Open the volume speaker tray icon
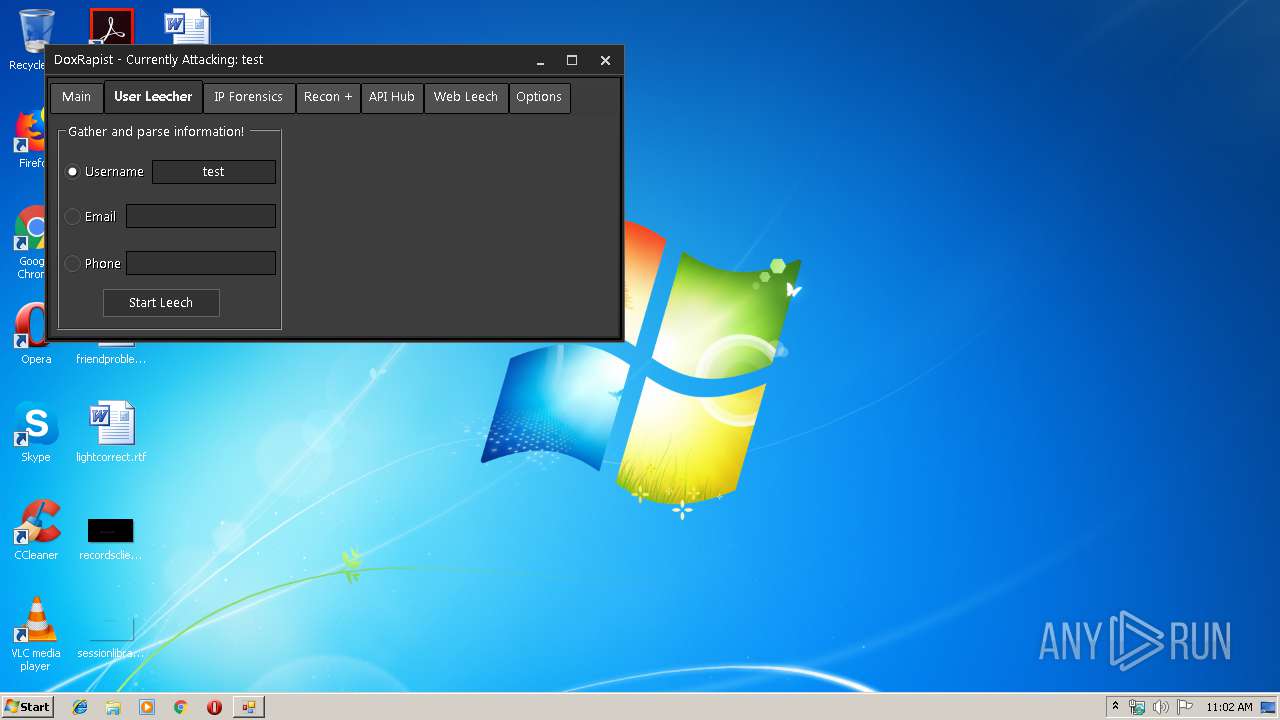This screenshot has width=1280, height=720. coord(1161,707)
